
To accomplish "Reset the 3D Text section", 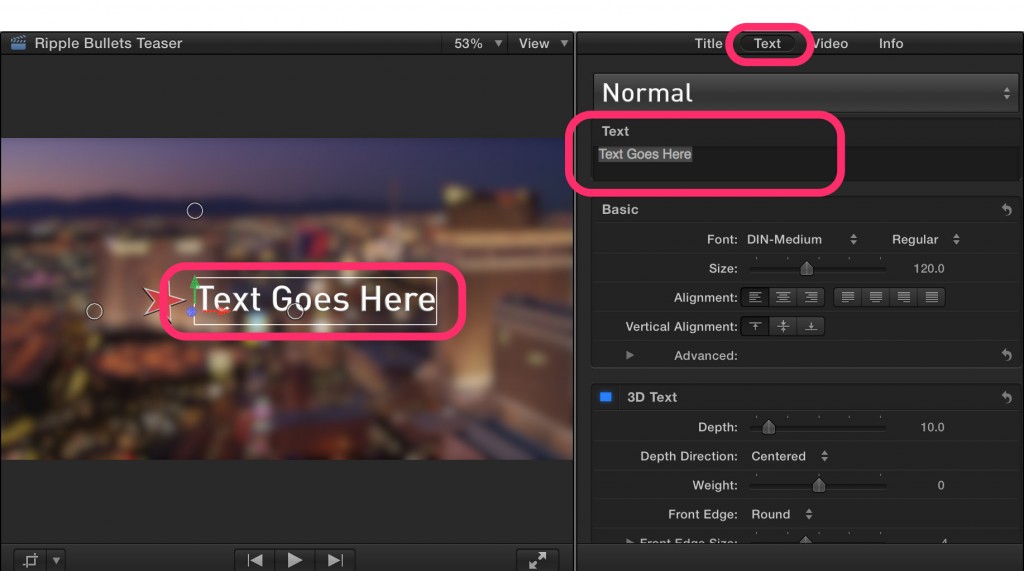I will click(1006, 397).
